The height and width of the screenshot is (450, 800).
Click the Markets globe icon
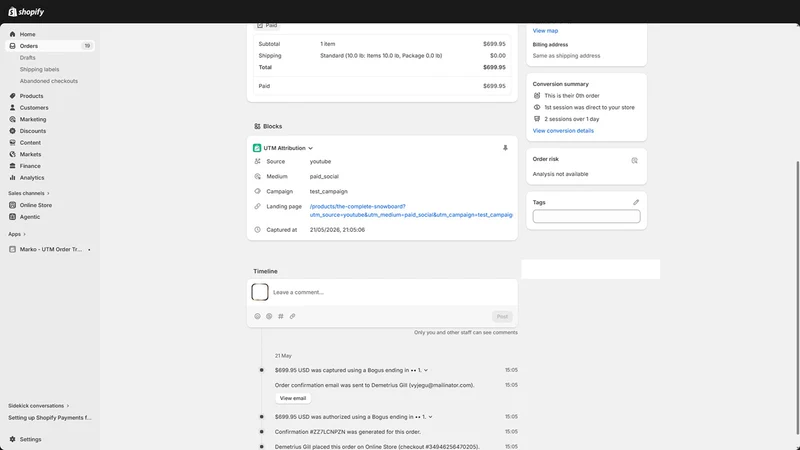coord(12,154)
